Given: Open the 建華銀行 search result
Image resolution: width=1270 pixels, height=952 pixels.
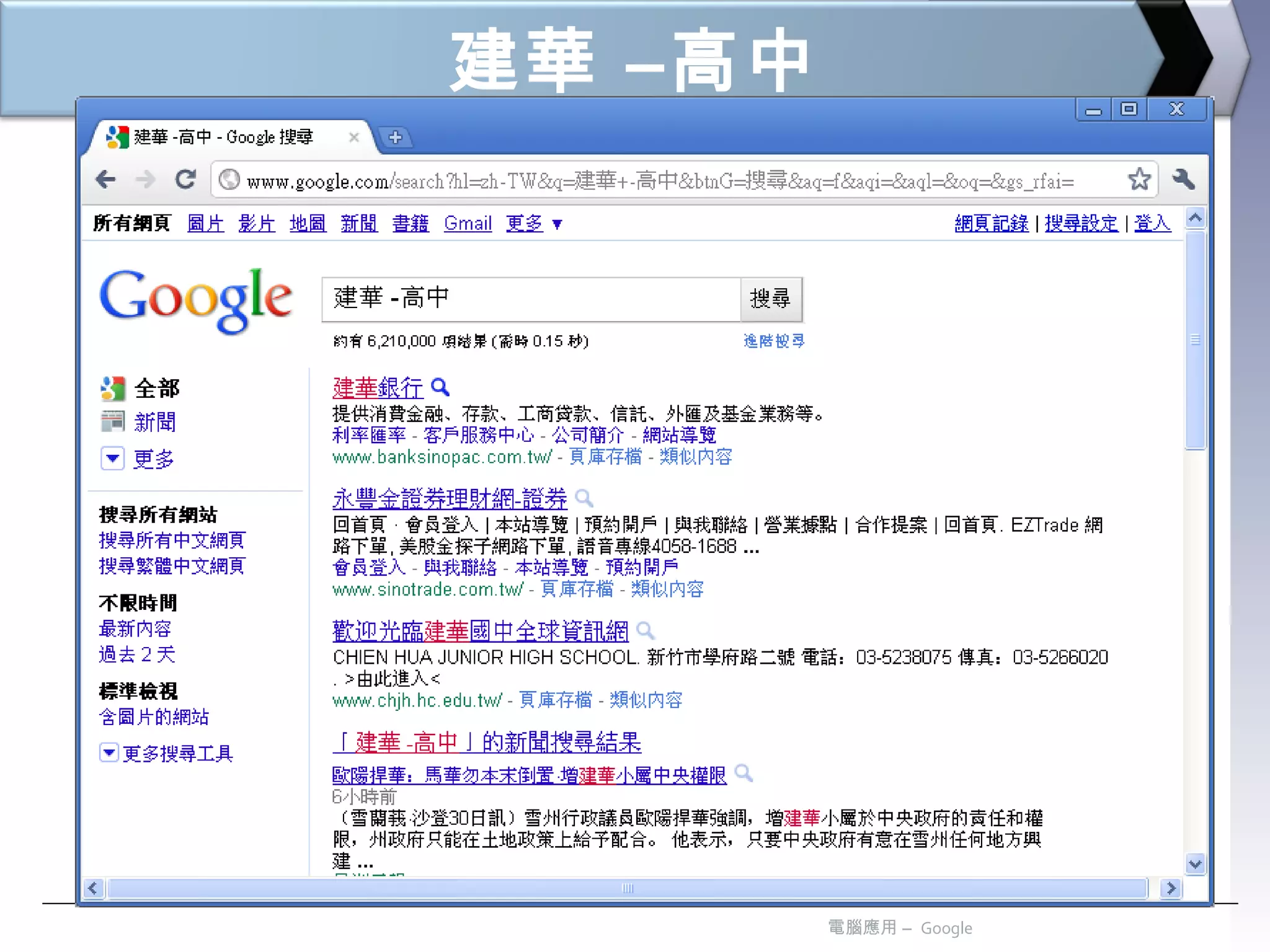Looking at the screenshot, I should pyautogui.click(x=378, y=388).
